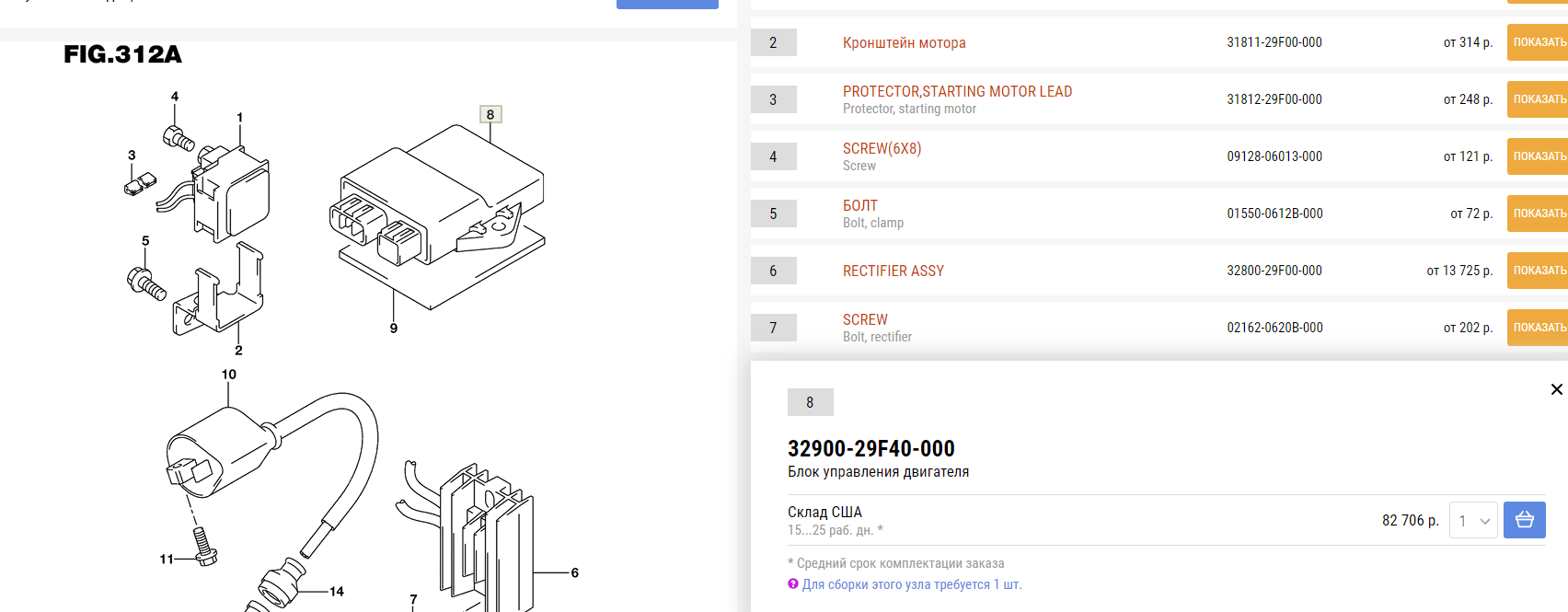Open the RECTIFIER ASSY part link
Viewport: 1568px width, 612px height.
[894, 271]
